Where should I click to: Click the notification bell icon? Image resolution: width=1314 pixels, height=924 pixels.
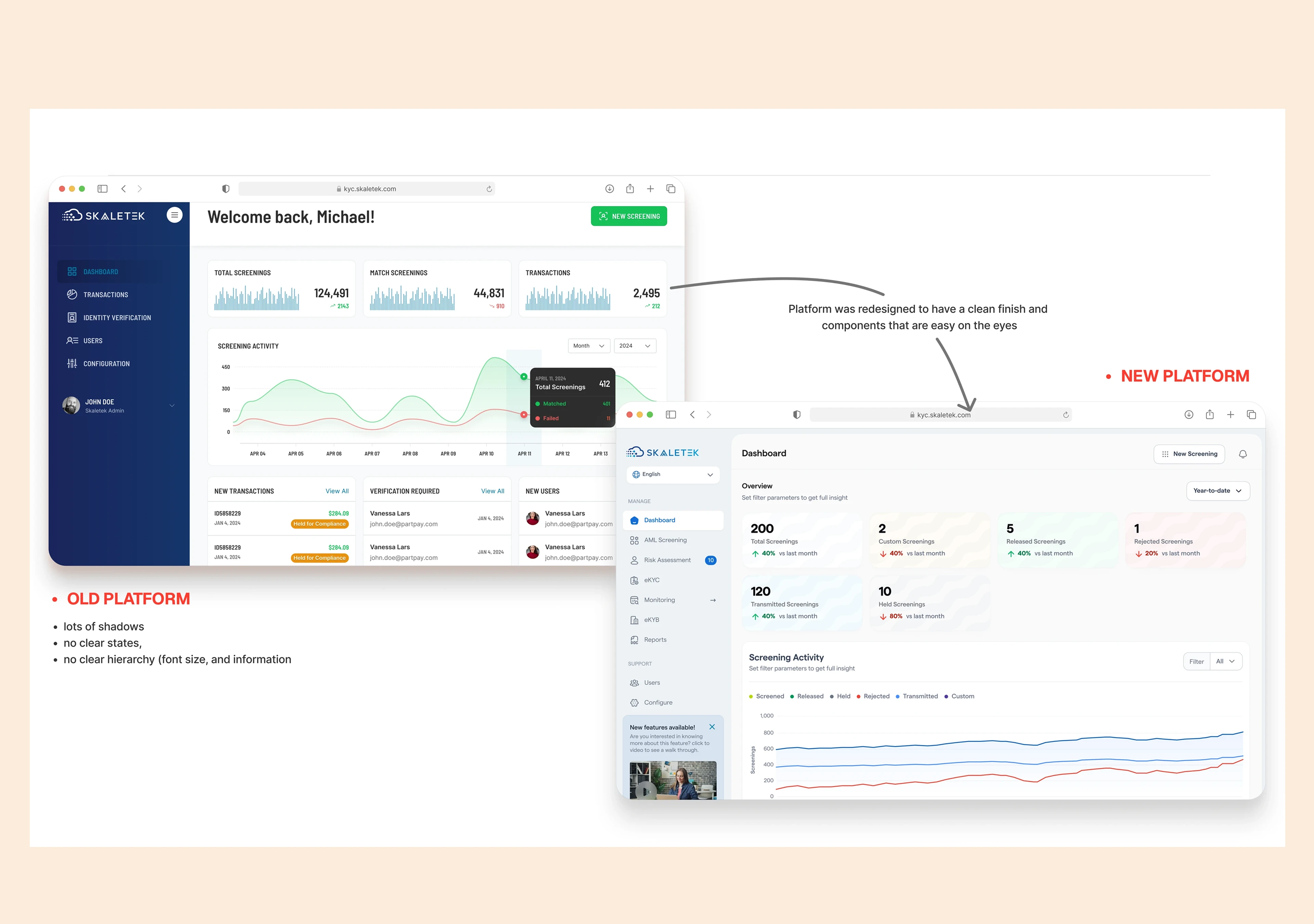1242,454
